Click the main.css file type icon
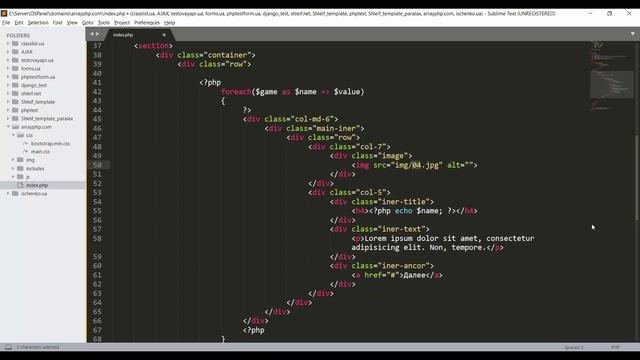The height and width of the screenshot is (360, 640). click(25, 151)
